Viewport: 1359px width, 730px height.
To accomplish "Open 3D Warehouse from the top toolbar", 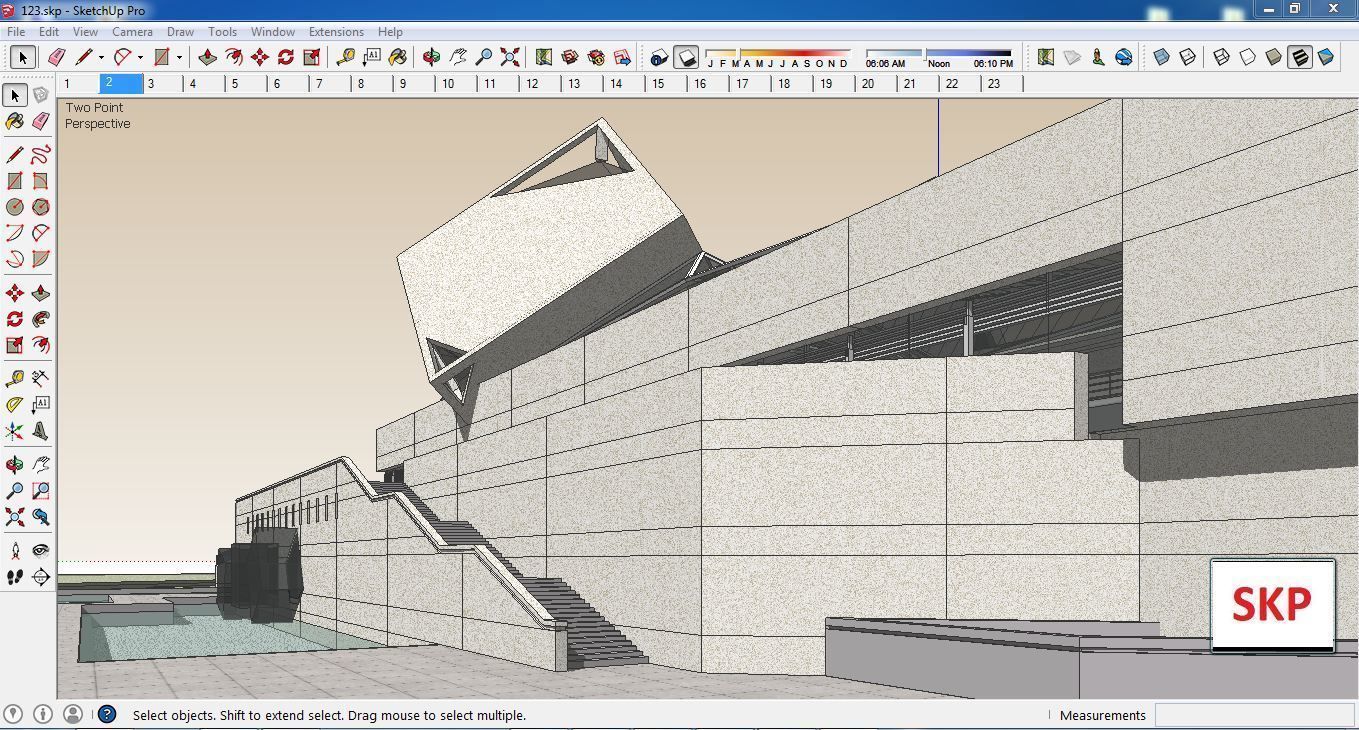I will pos(570,57).
